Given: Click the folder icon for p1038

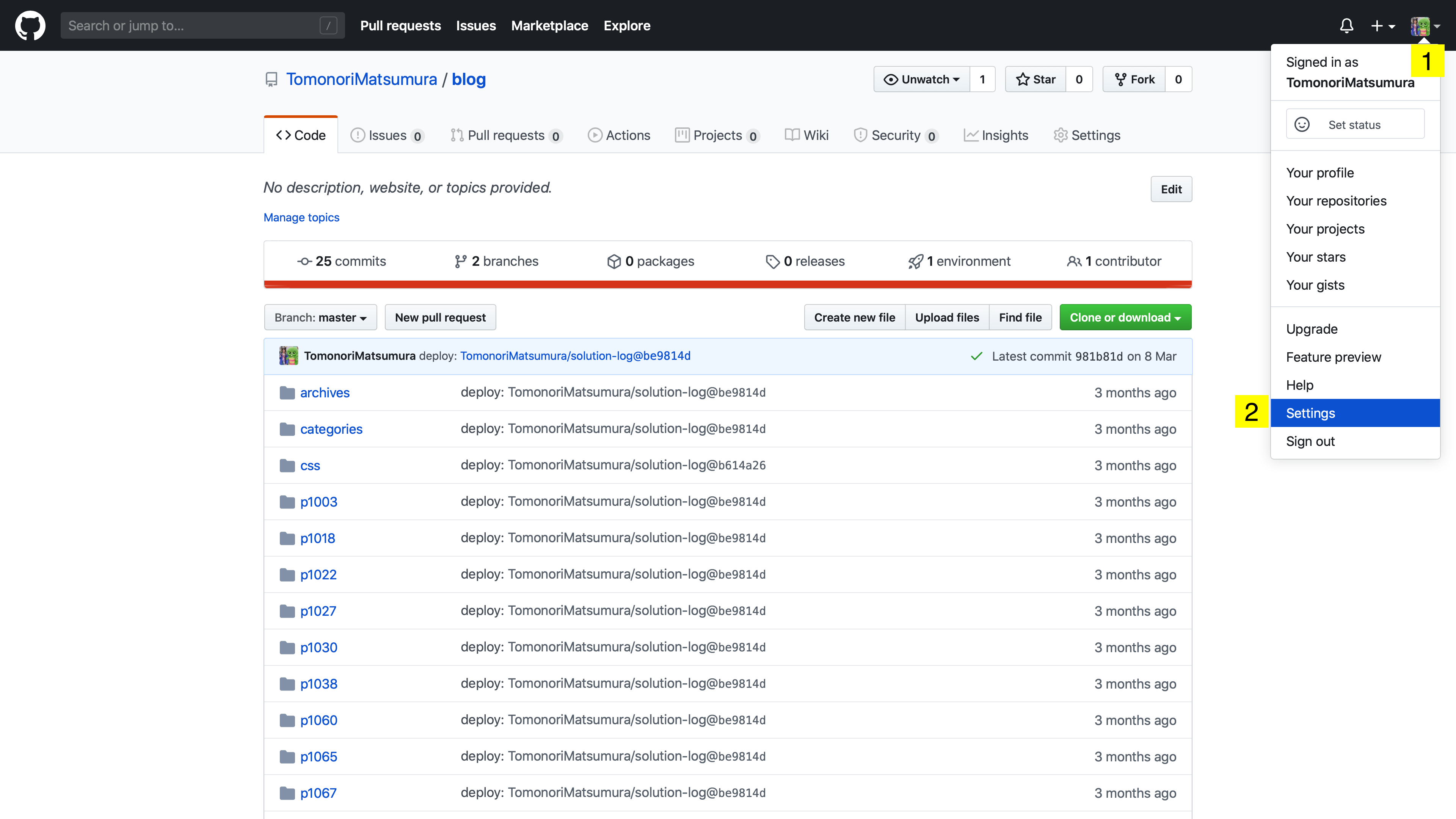Looking at the screenshot, I should (x=287, y=684).
